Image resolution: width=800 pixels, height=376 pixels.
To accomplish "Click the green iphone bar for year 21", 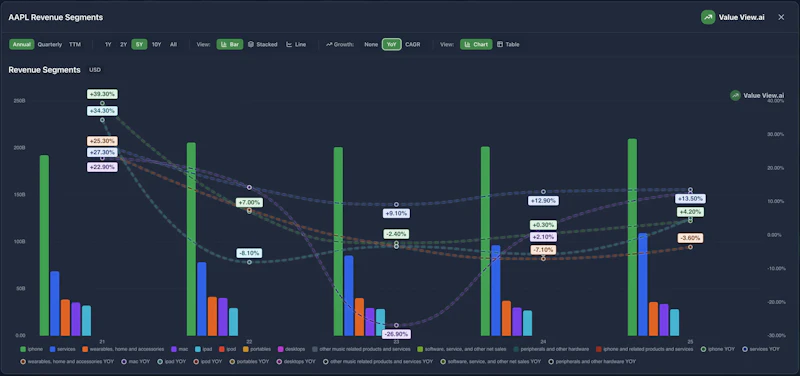I will pos(44,245).
